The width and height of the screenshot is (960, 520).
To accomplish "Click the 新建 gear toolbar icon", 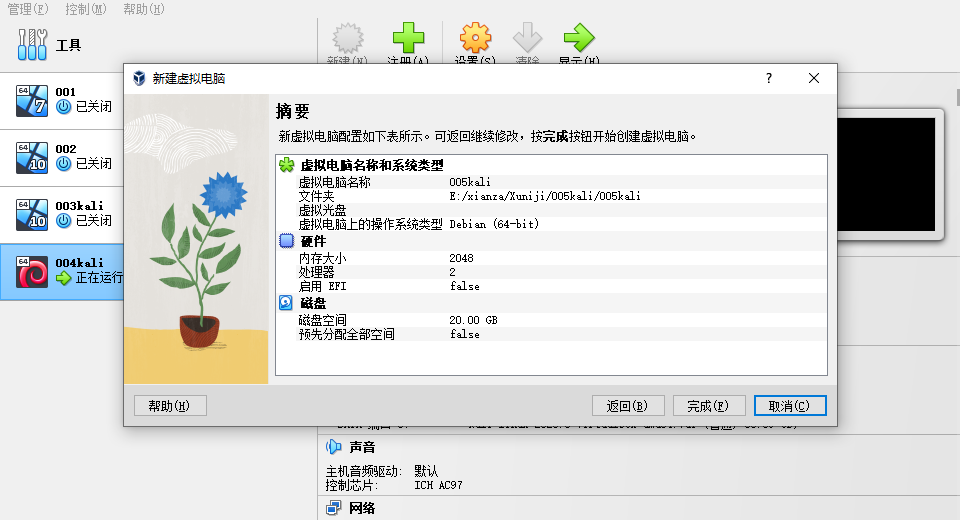I will pos(348,38).
